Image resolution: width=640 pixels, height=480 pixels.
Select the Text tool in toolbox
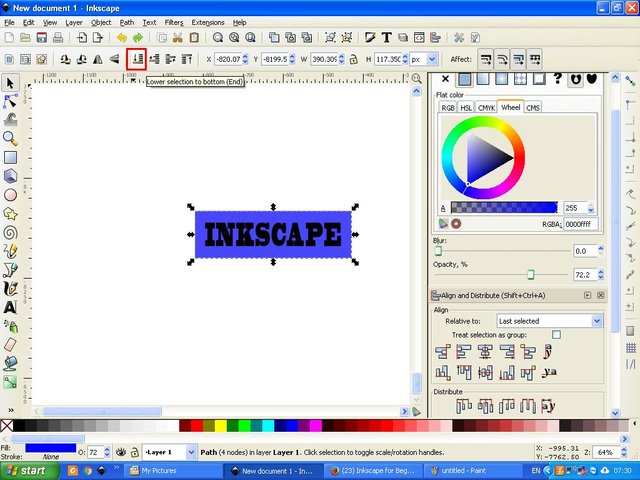coord(10,307)
